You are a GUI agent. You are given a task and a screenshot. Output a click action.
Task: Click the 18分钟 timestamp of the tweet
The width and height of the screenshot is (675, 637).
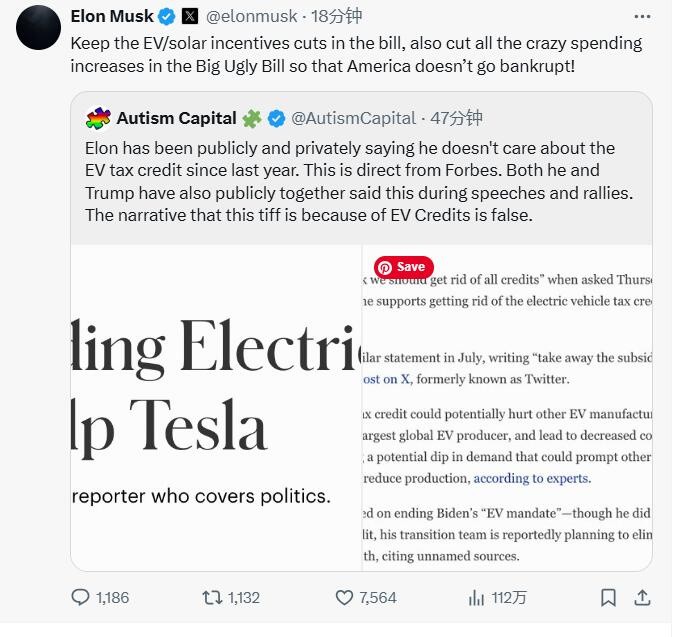[336, 16]
